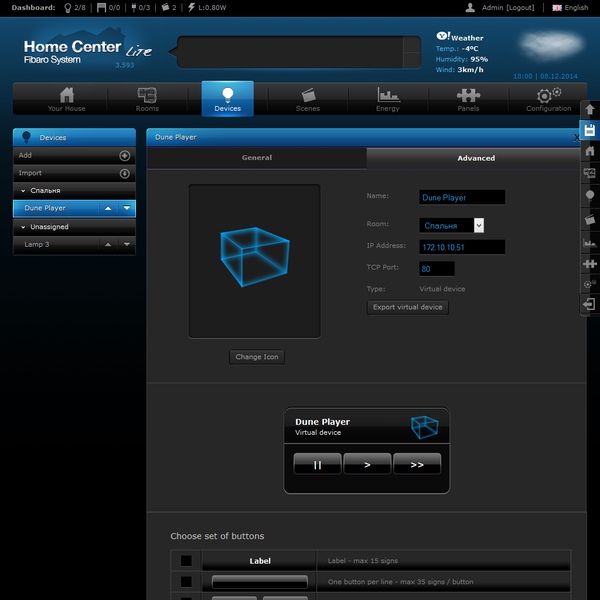The height and width of the screenshot is (600, 600).
Task: Open the Configuration gears icon
Action: tap(548, 95)
